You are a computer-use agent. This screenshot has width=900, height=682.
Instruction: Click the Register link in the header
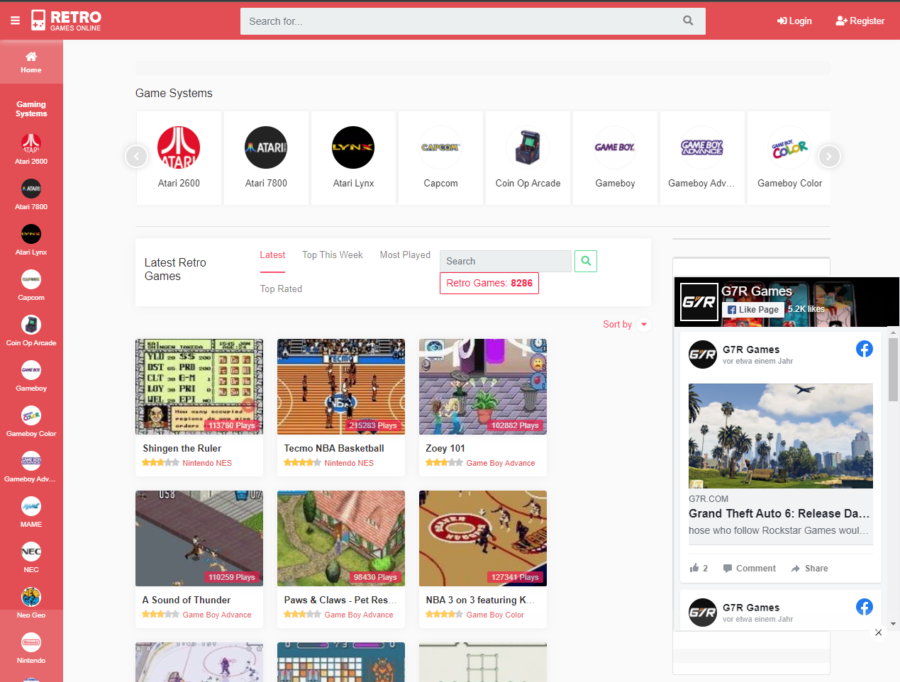[x=858, y=20]
